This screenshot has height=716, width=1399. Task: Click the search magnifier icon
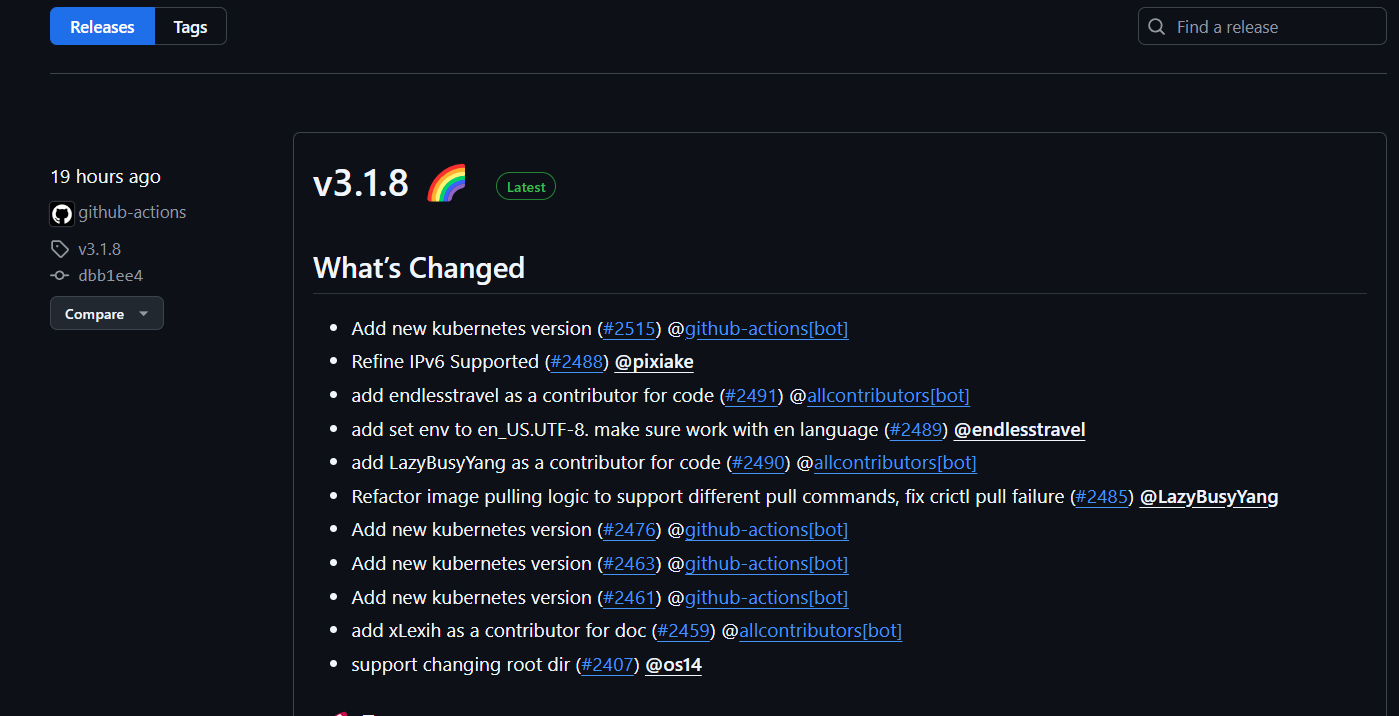(1157, 27)
